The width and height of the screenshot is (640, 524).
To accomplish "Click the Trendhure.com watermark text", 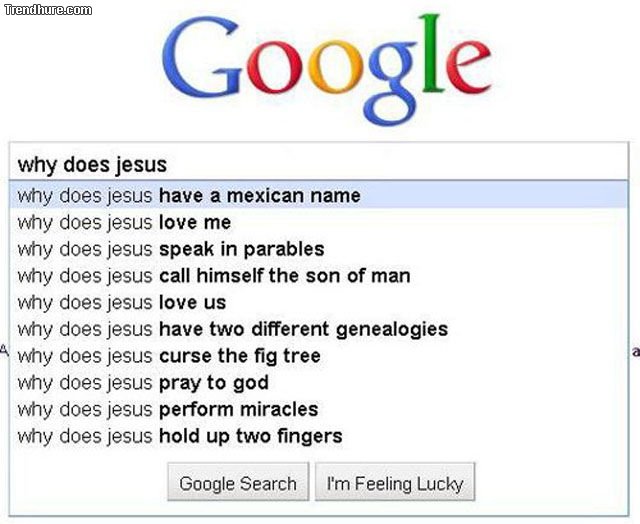I will [47, 9].
